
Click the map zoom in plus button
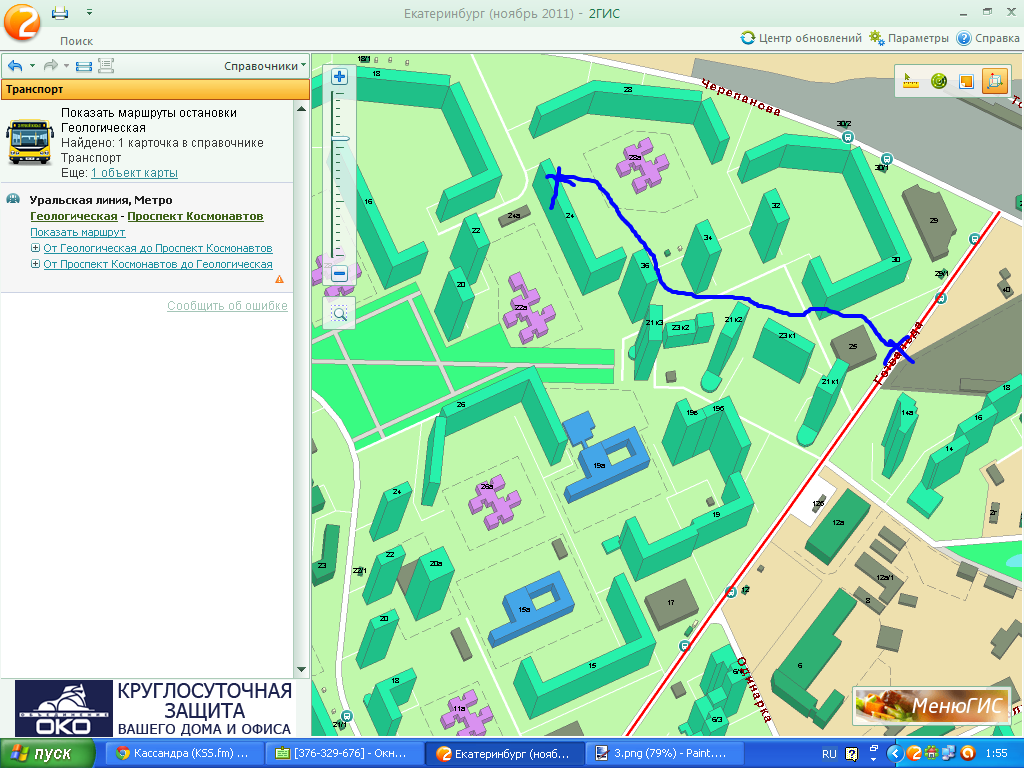tap(340, 77)
